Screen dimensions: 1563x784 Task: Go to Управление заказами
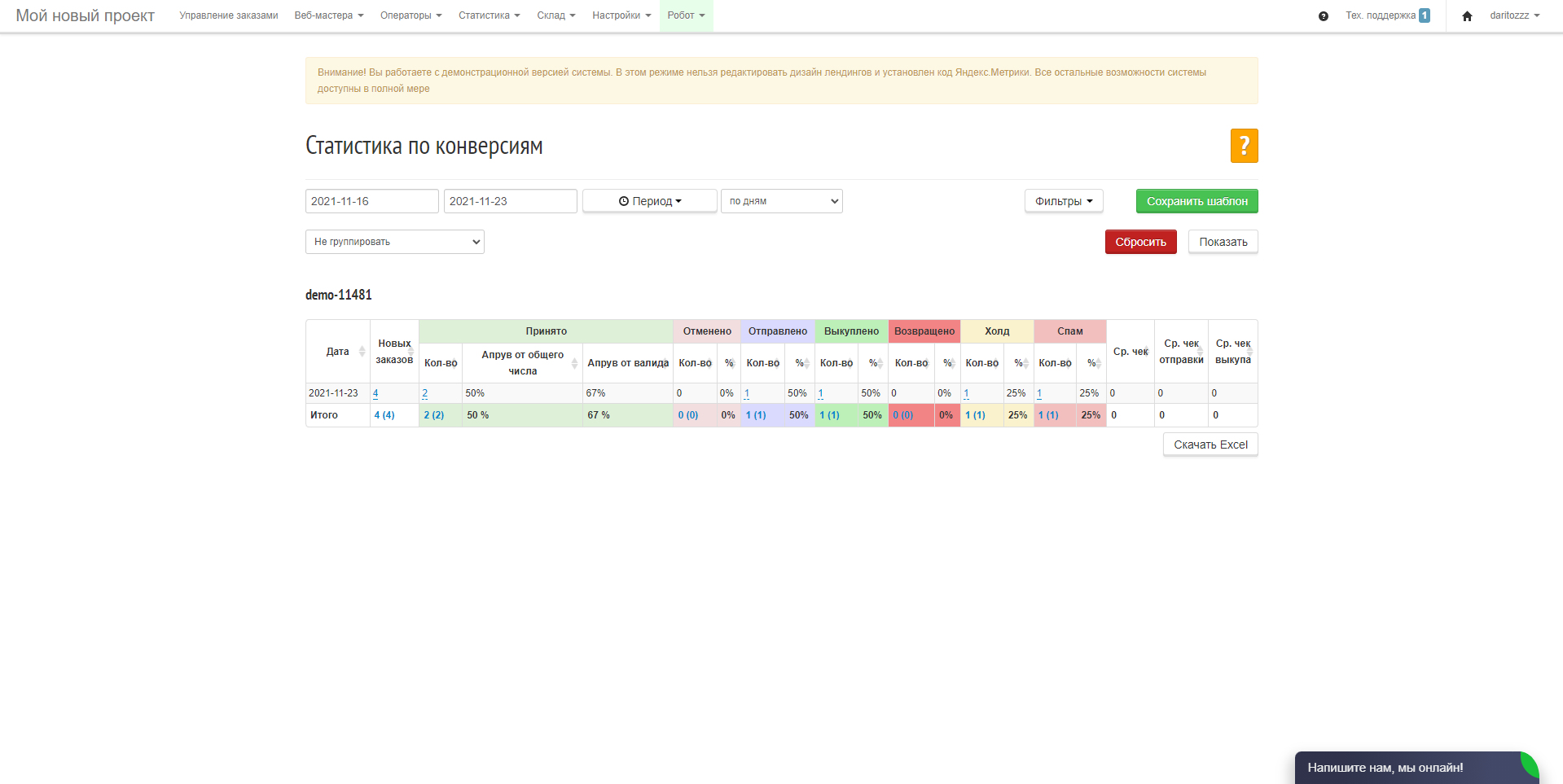coord(229,15)
